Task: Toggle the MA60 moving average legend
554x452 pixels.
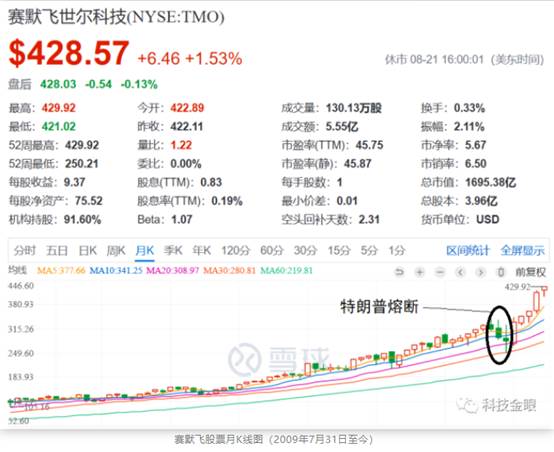Action: coord(287,271)
